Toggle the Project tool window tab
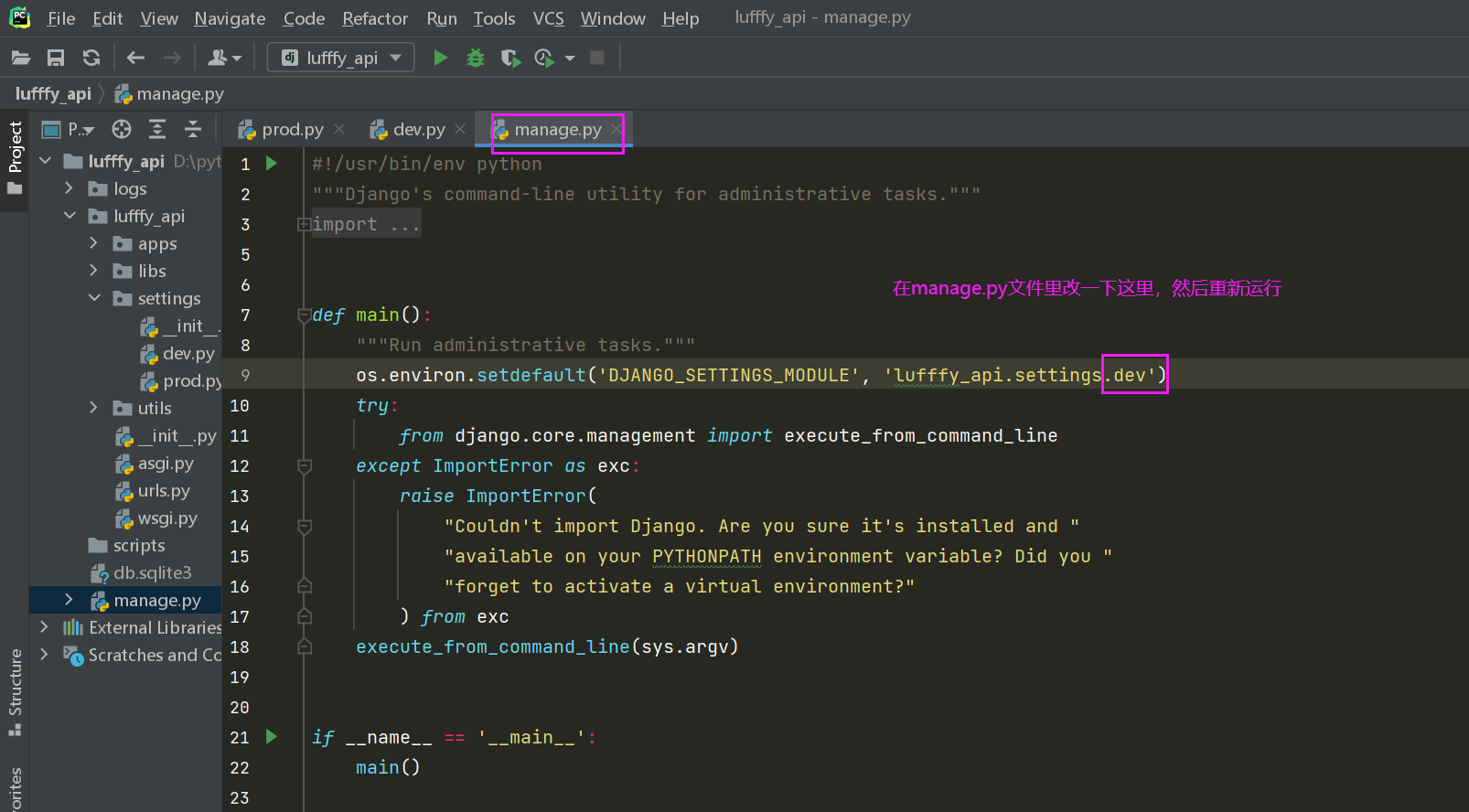The image size is (1469, 812). (x=15, y=157)
